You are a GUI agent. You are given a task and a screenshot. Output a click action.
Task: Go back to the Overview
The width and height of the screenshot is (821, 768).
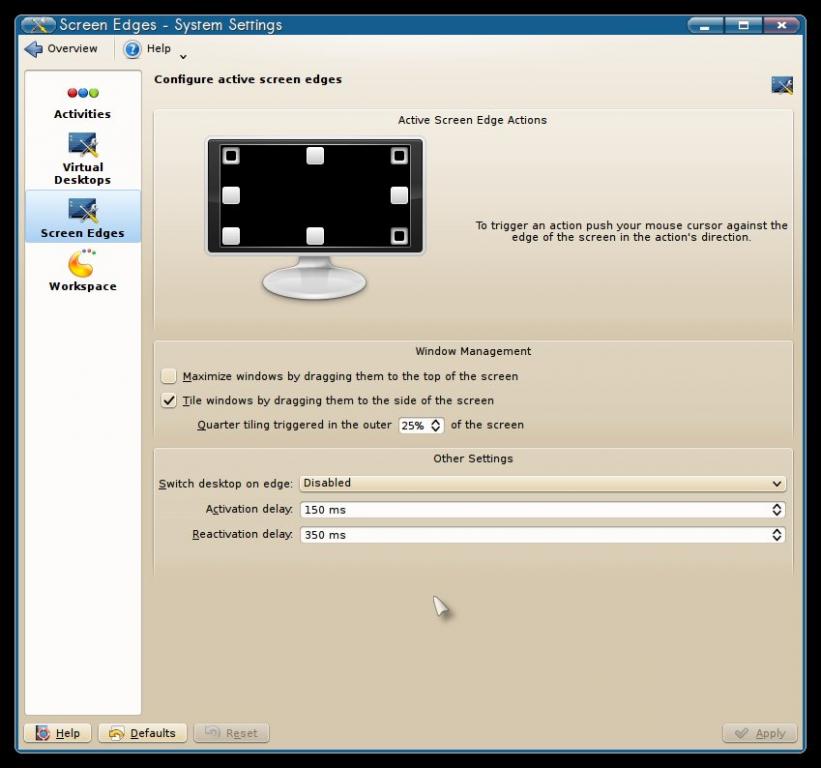click(62, 49)
